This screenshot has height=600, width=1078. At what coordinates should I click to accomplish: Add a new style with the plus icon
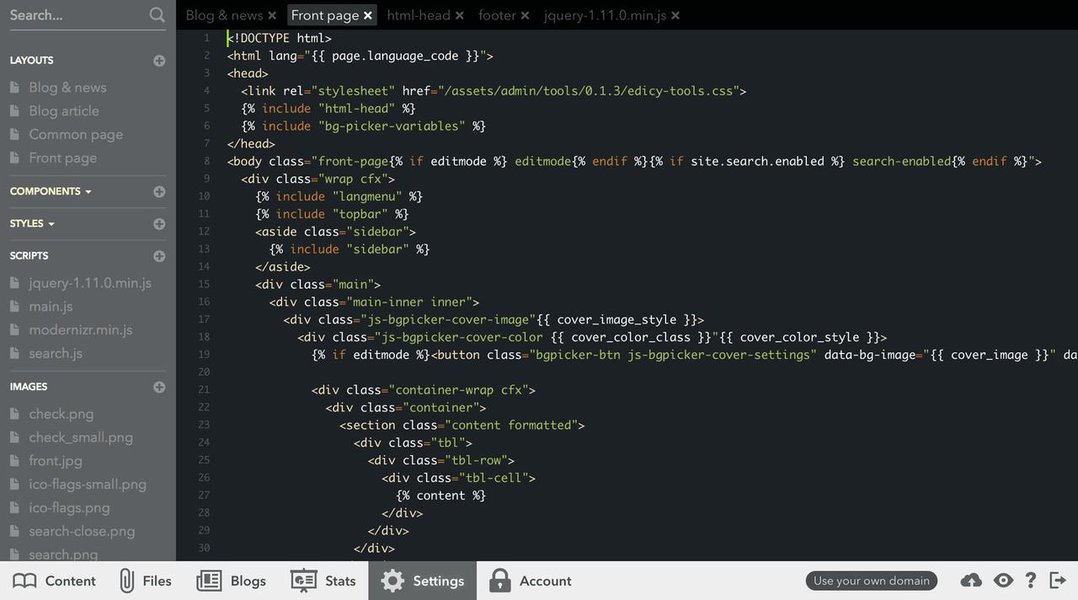click(158, 223)
